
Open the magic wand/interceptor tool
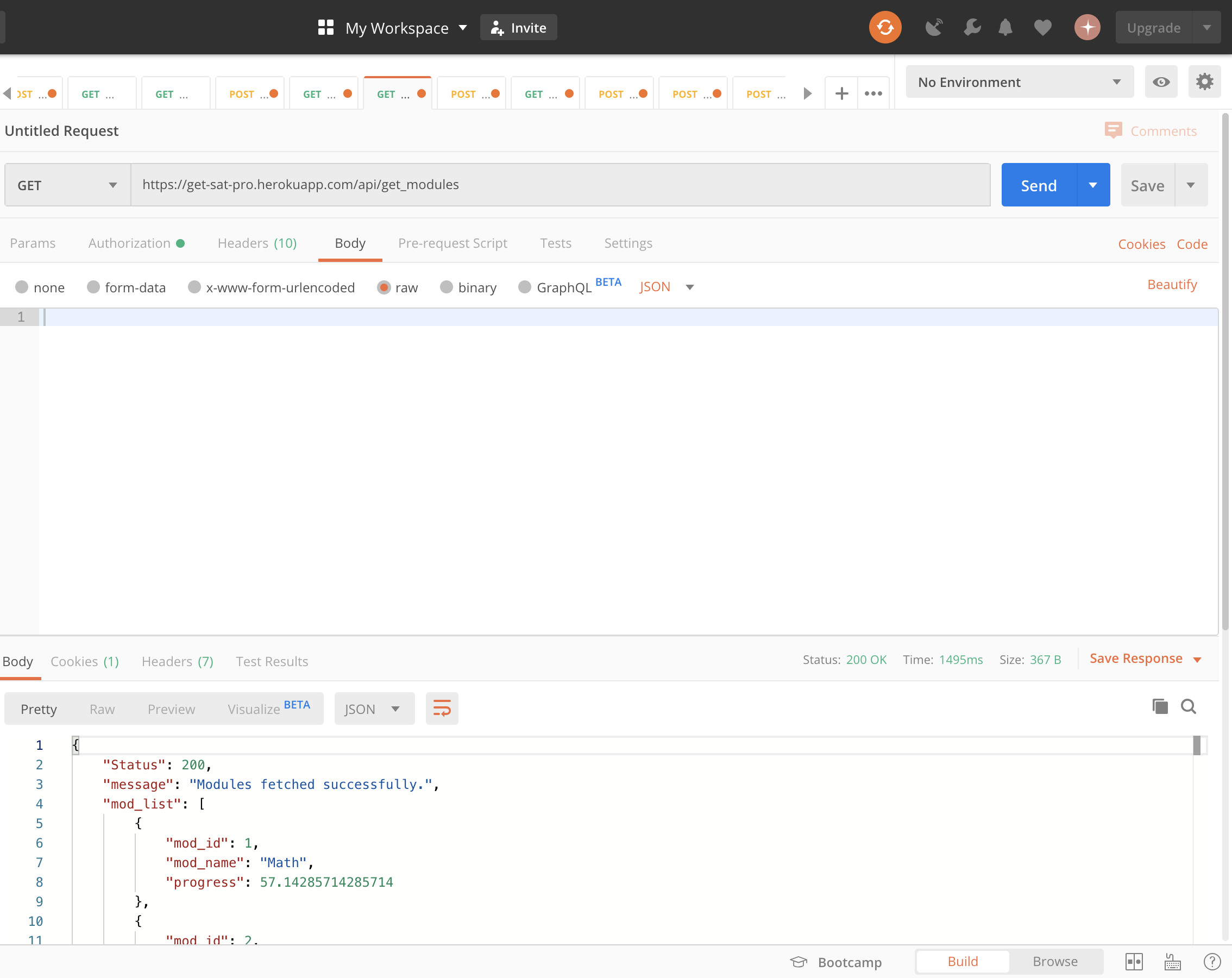click(x=934, y=28)
